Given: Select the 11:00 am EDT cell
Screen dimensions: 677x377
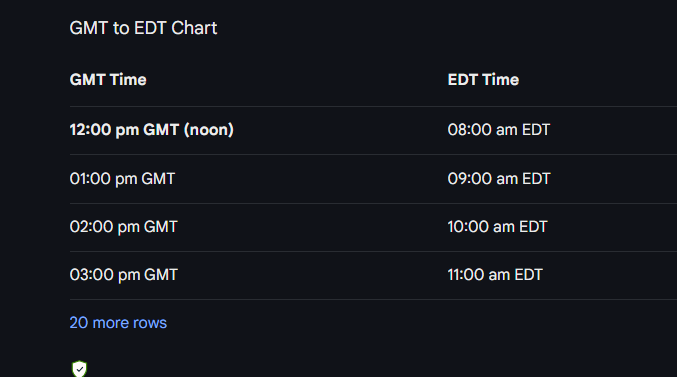Looking at the screenshot, I should click(x=495, y=274).
